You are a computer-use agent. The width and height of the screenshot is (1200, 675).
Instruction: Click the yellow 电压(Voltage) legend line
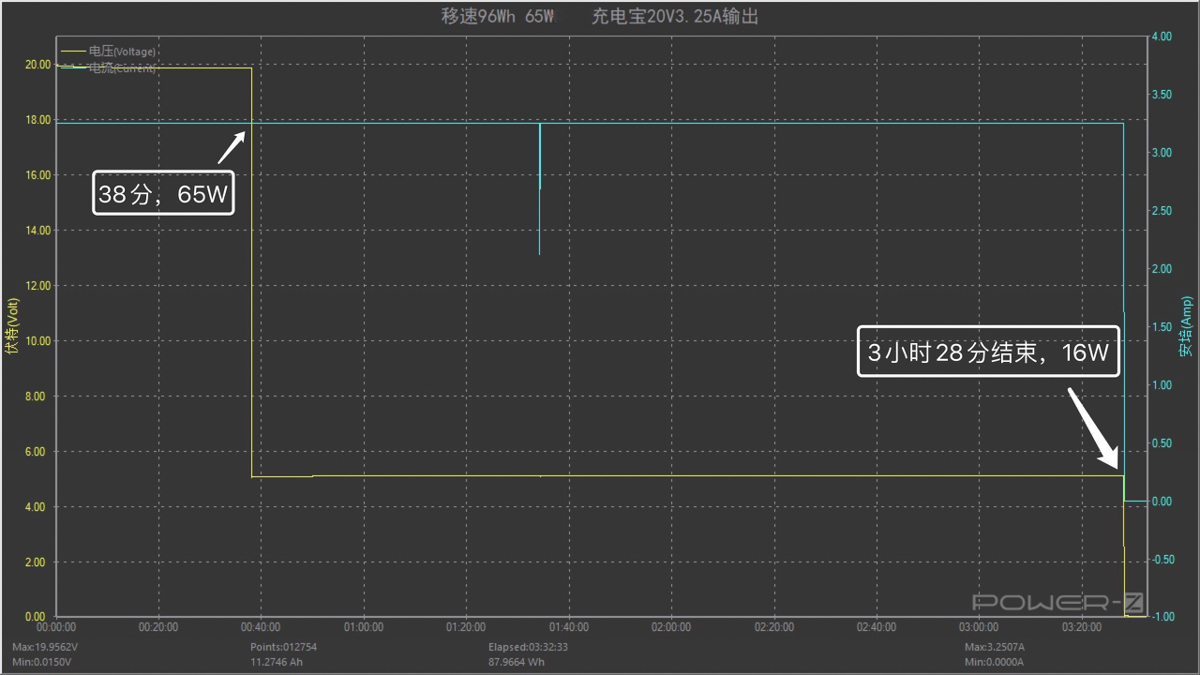(x=74, y=51)
